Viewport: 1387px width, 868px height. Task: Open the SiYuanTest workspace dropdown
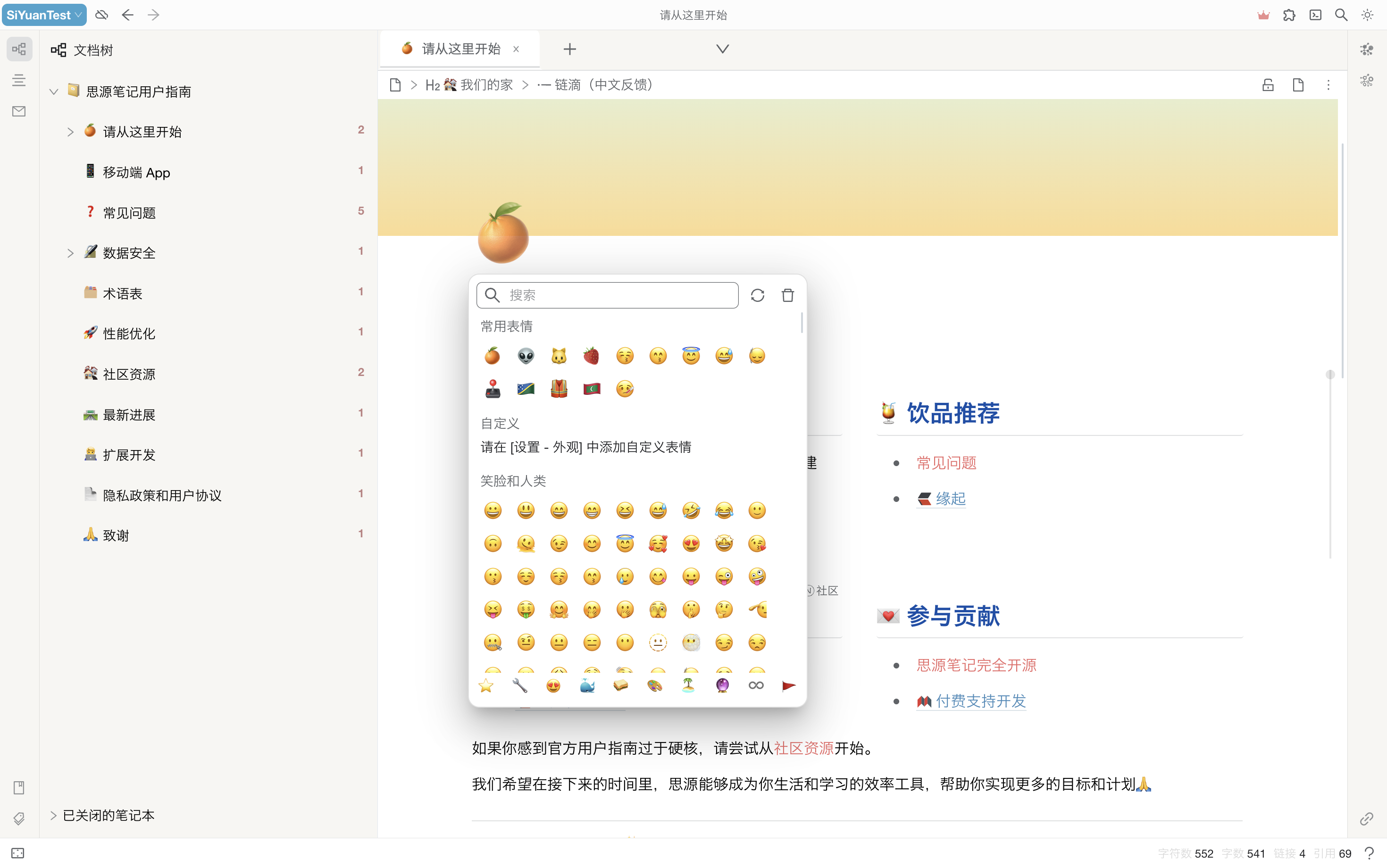click(44, 15)
